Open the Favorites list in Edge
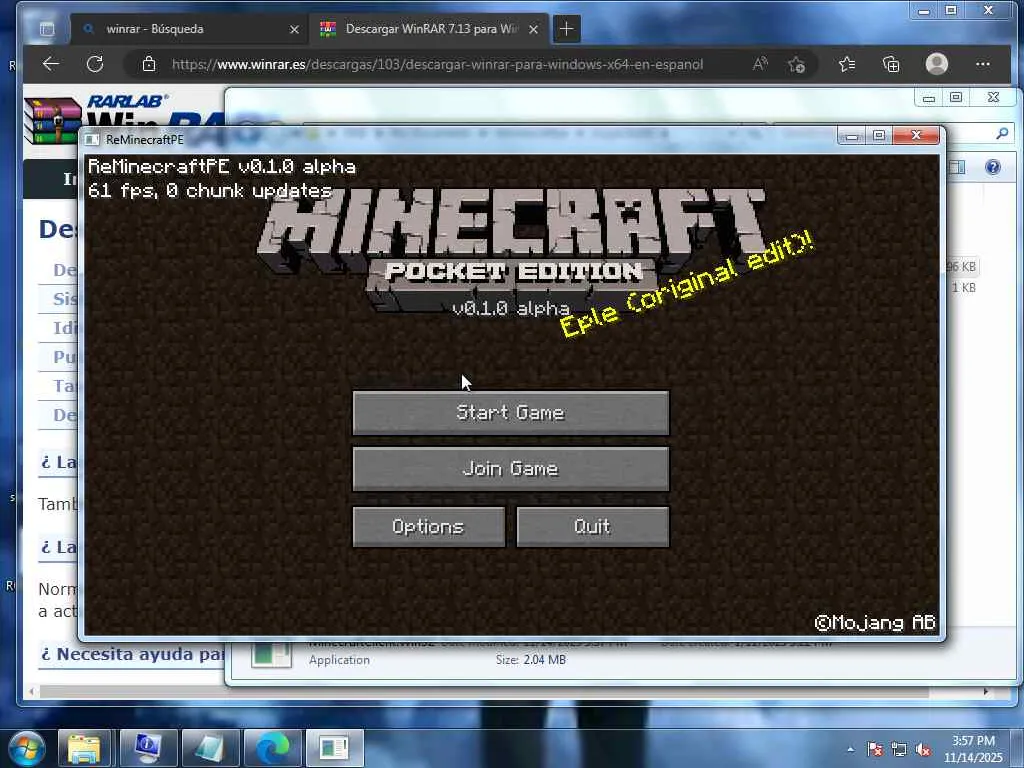The image size is (1024, 768). [847, 64]
